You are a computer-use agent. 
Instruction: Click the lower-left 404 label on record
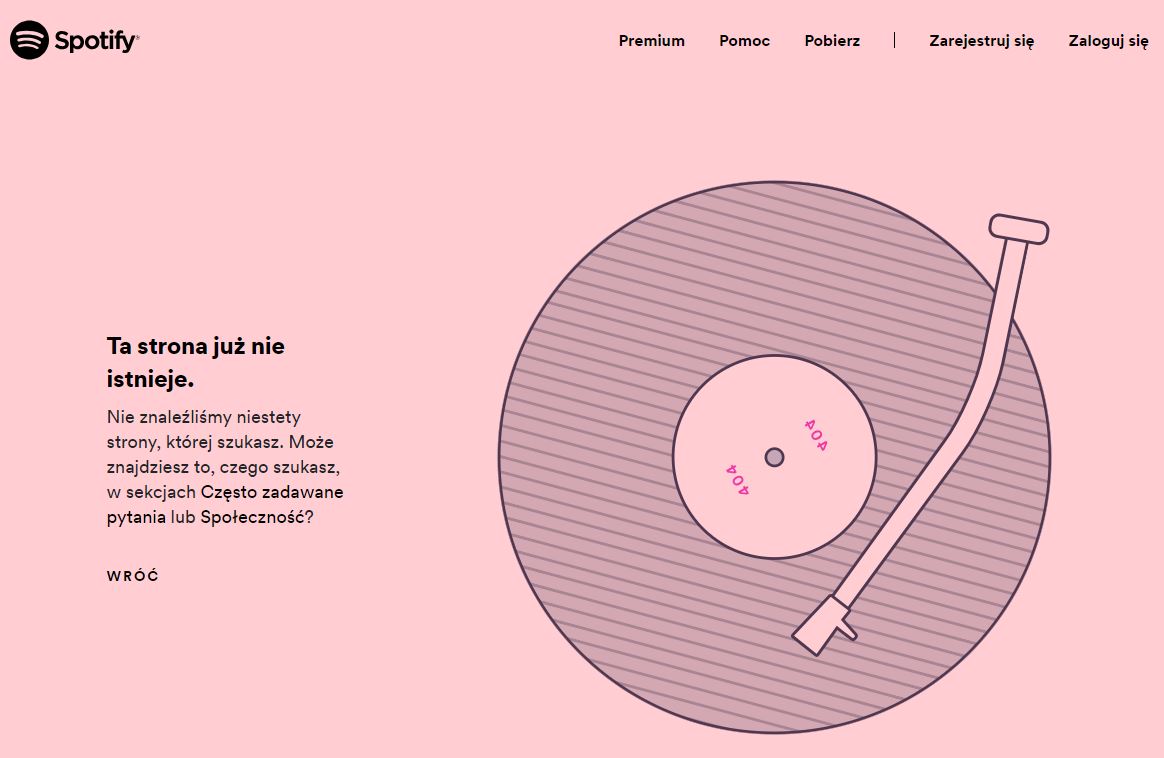coord(737,480)
